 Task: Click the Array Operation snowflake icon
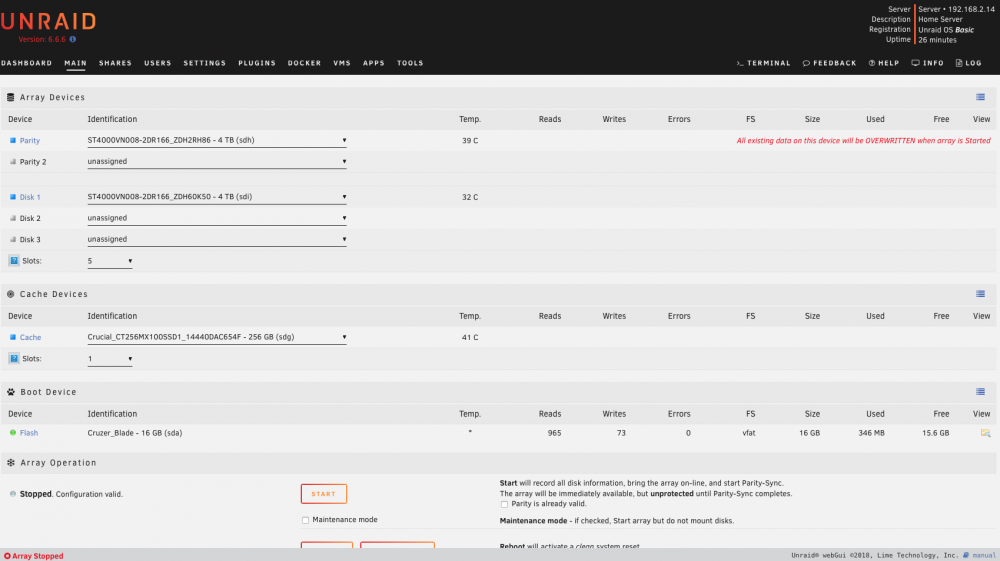pos(11,463)
